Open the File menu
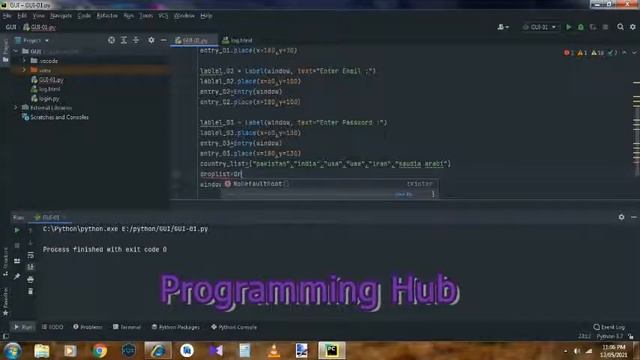This screenshot has height=360, width=640. (x=7, y=16)
